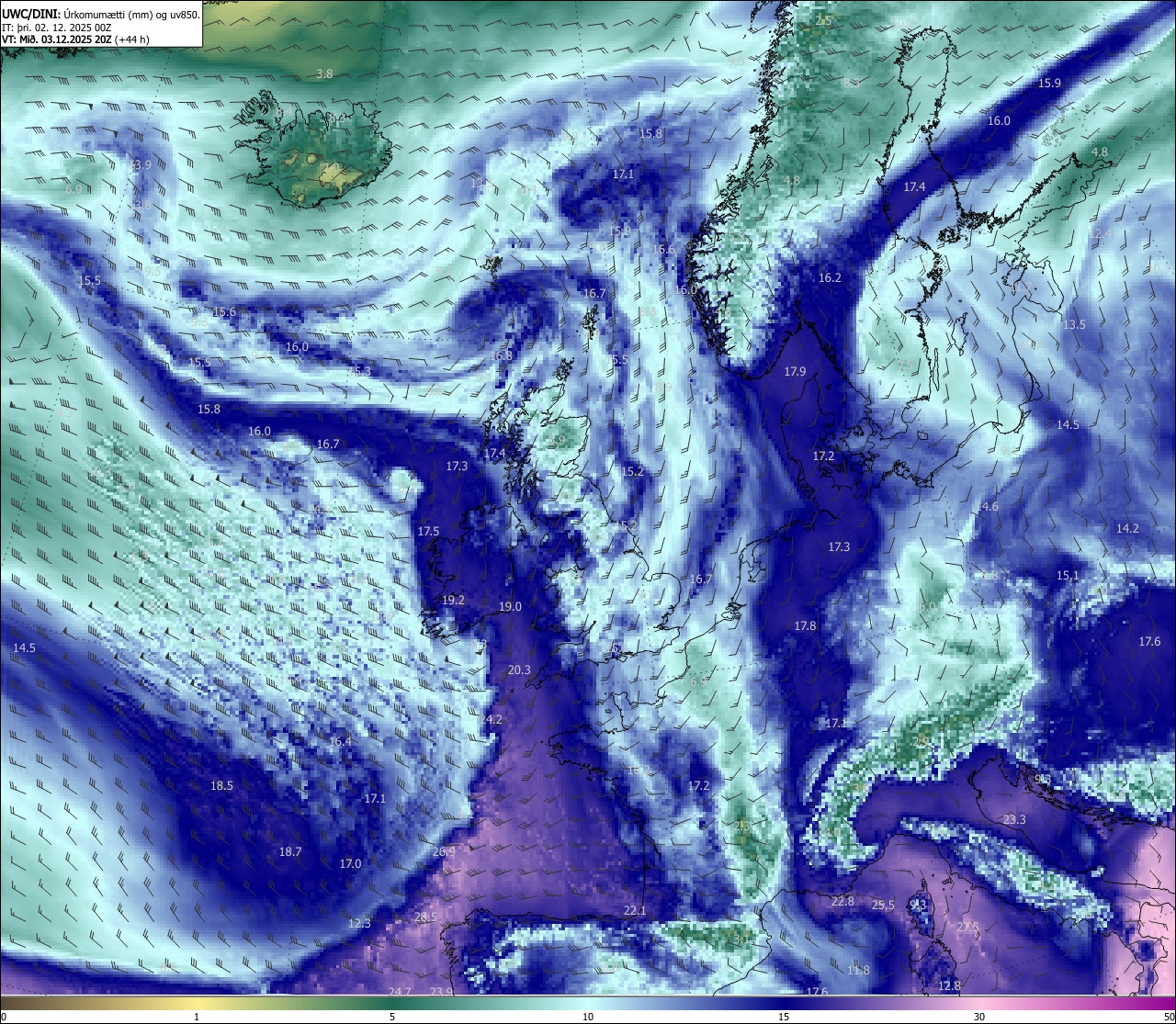Click the 27.5 value label
The height and width of the screenshot is (1024, 1176).
coord(968,928)
